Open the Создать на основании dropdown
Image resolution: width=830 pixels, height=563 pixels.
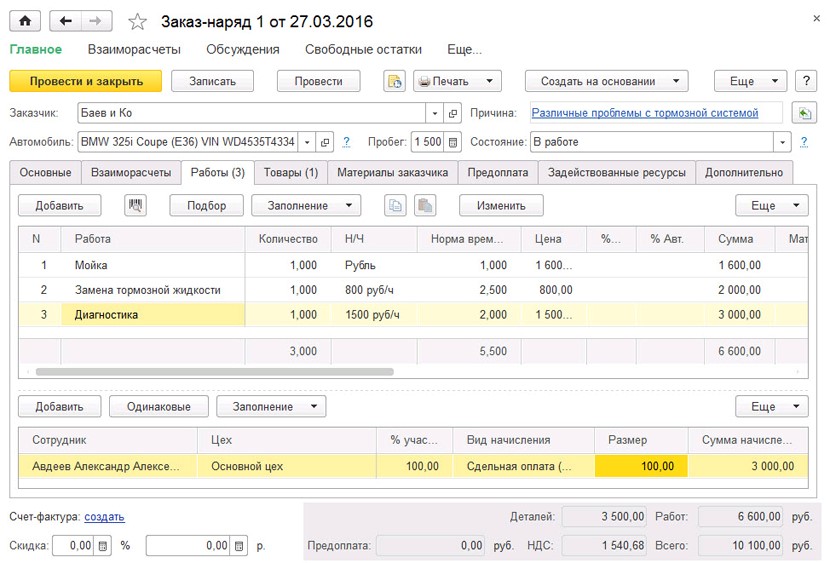(607, 81)
